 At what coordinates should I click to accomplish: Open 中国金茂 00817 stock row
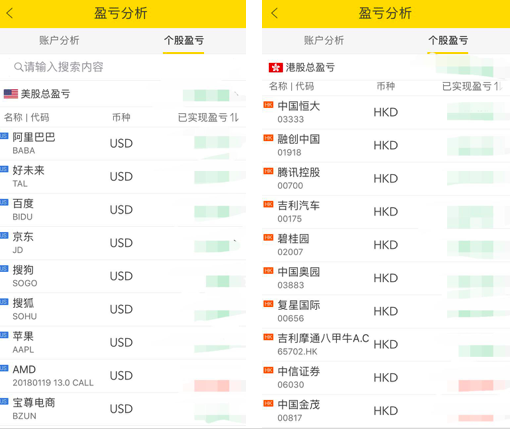coord(386,411)
